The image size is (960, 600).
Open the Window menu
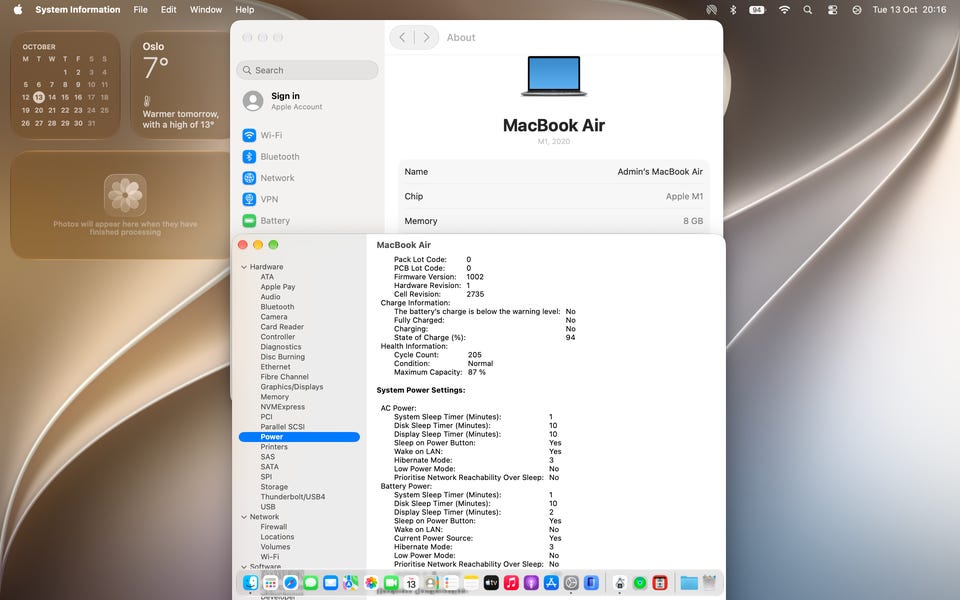coord(206,10)
